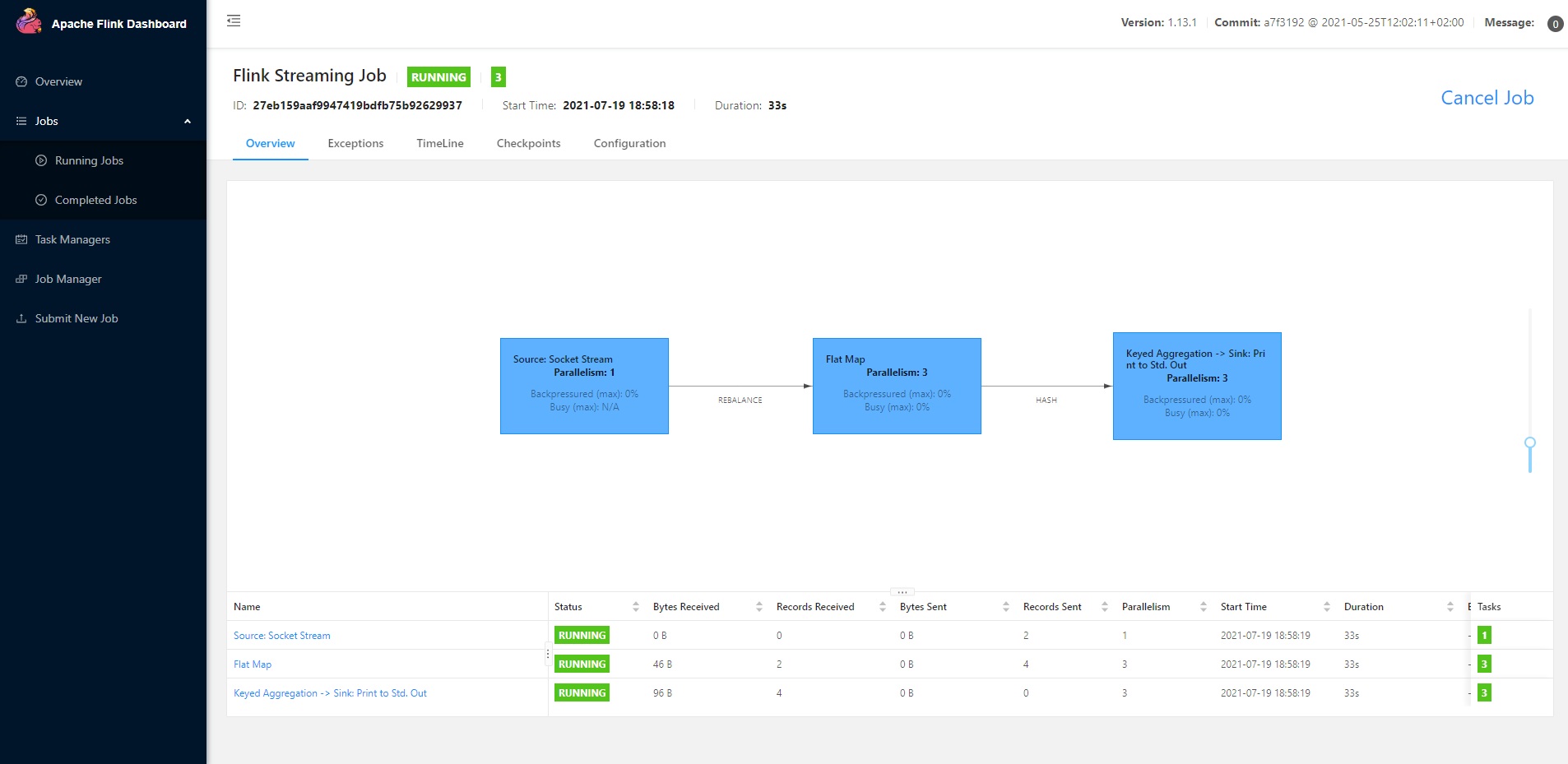
Task: Sort the table by Status
Action: coord(636,607)
